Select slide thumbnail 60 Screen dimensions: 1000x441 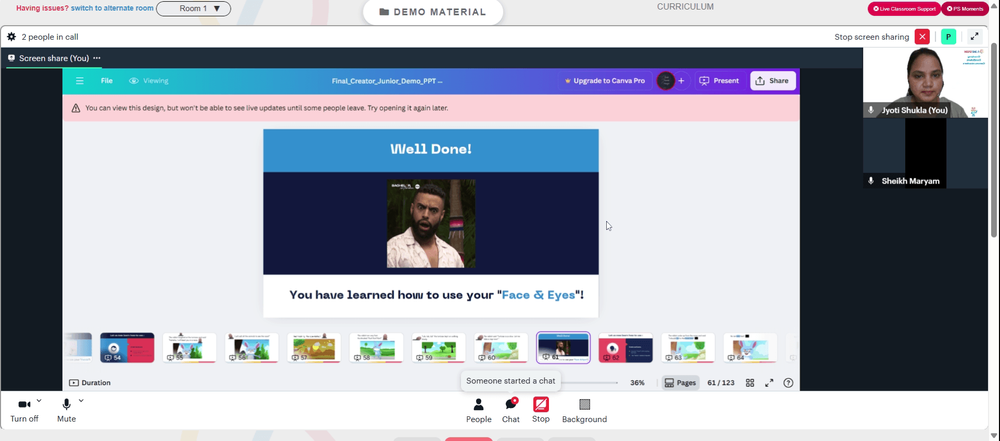pos(501,348)
